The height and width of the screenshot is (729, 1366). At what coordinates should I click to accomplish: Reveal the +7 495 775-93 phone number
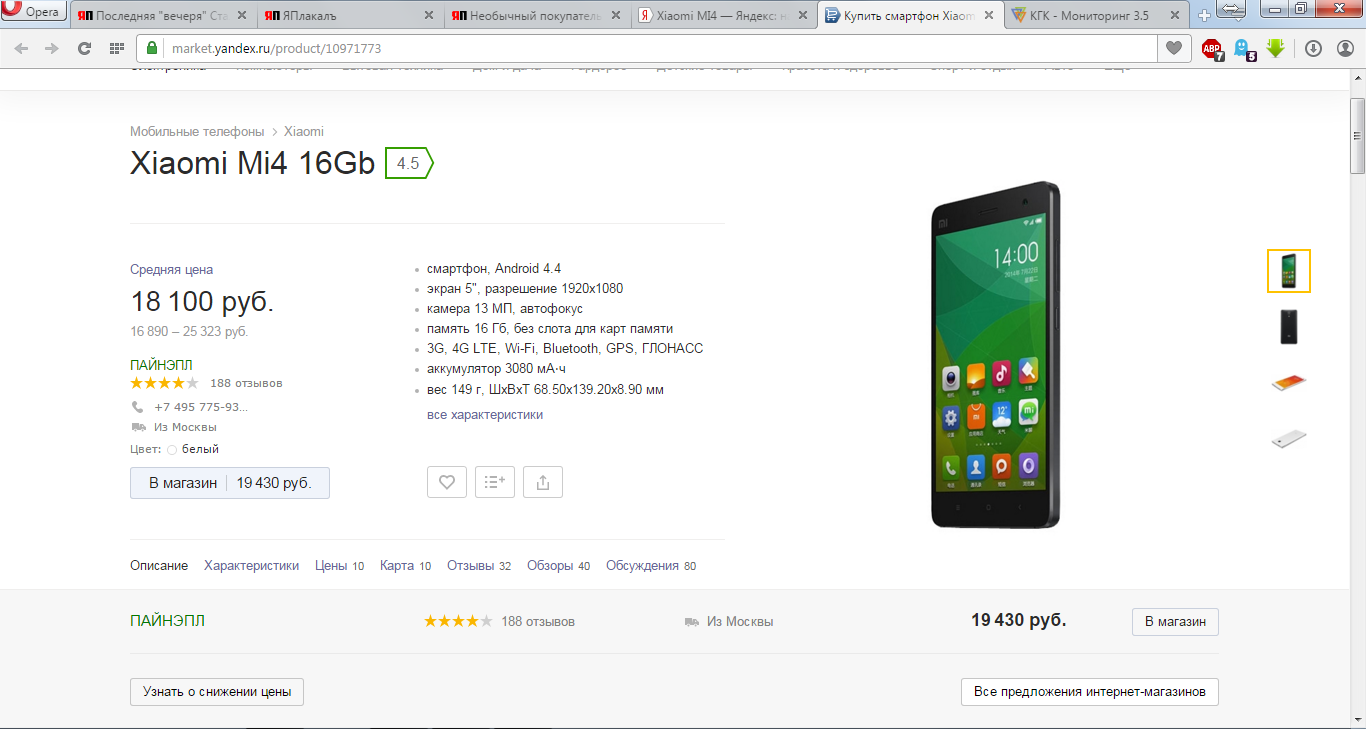tap(201, 407)
